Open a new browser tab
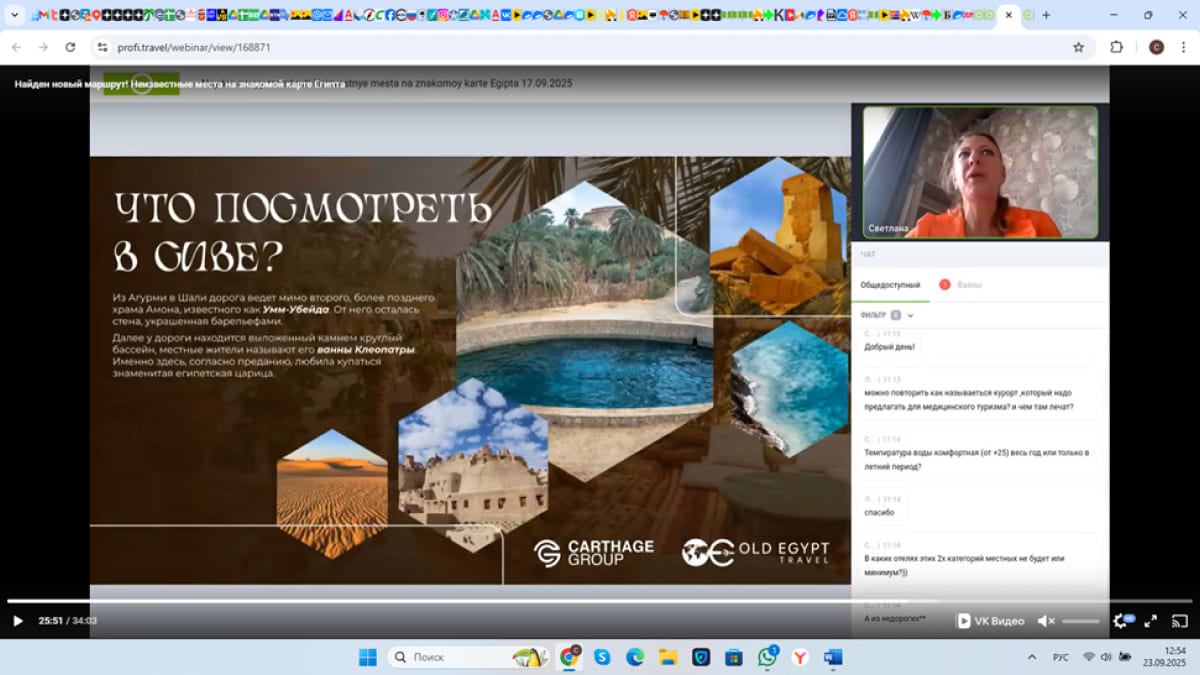The width and height of the screenshot is (1200, 675). point(1046,15)
